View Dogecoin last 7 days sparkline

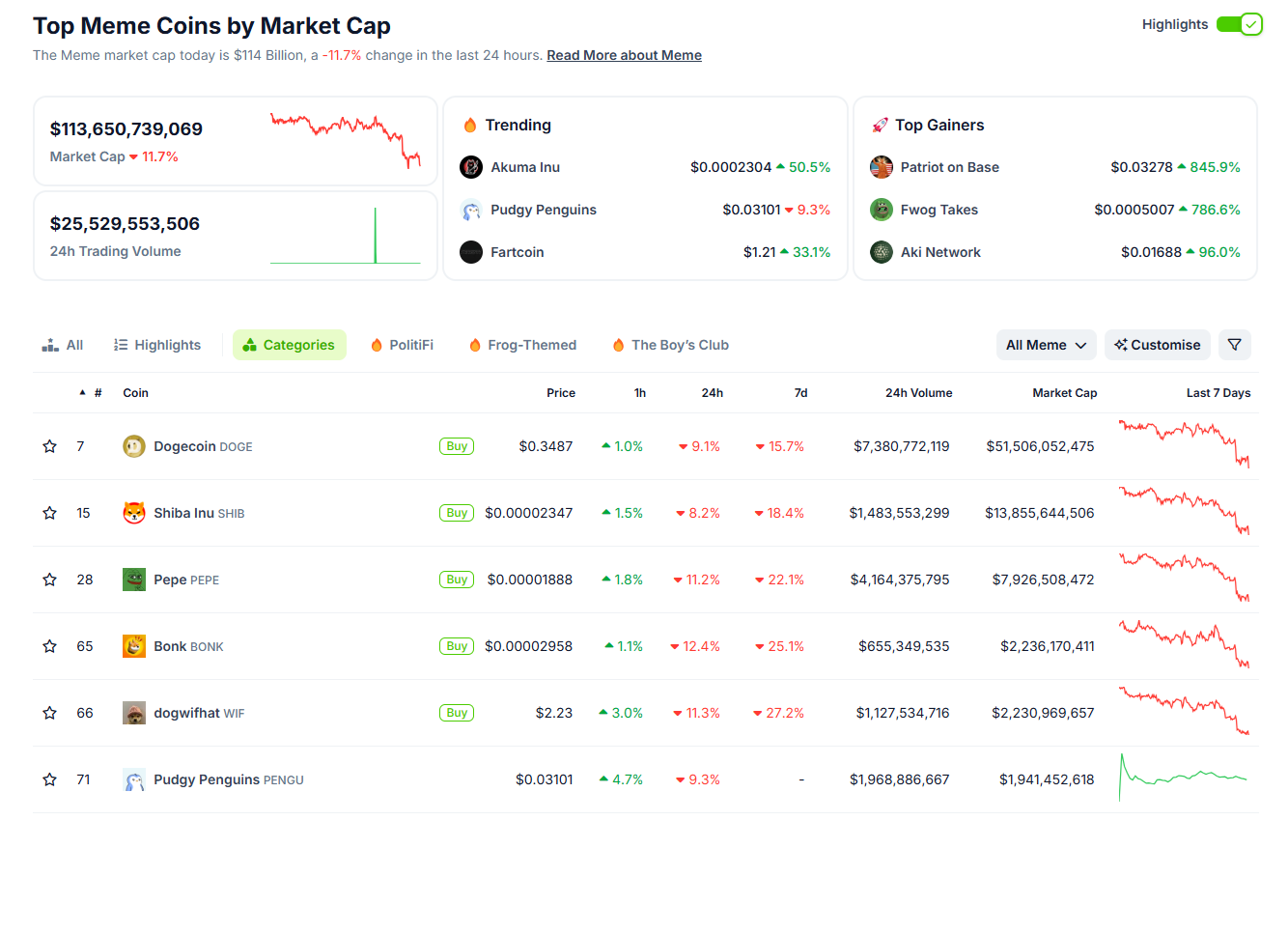[x=1185, y=444]
